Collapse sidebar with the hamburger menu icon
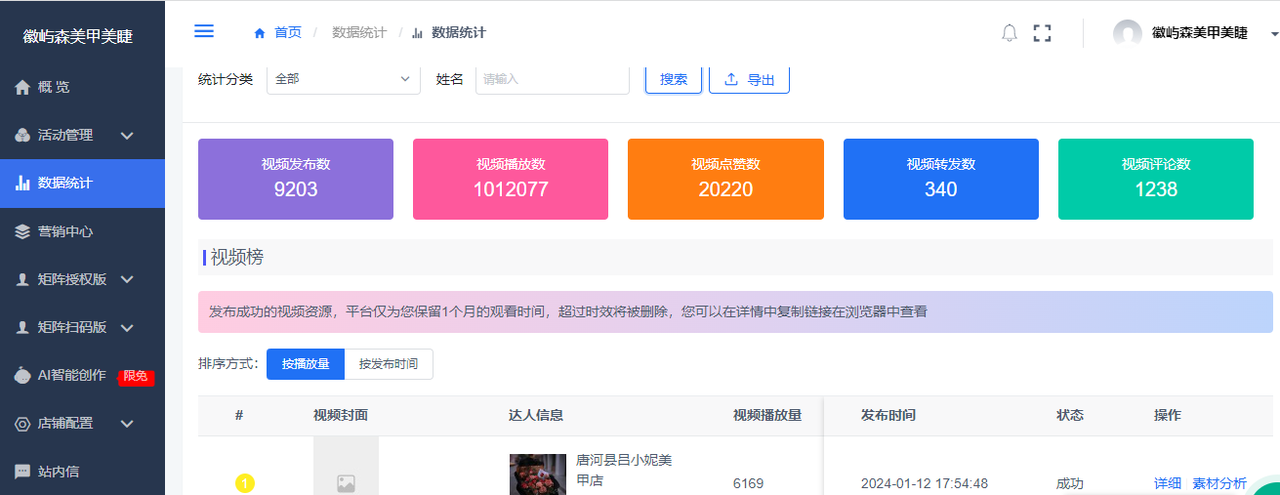Screen dimensions: 1280x495 click(x=204, y=31)
